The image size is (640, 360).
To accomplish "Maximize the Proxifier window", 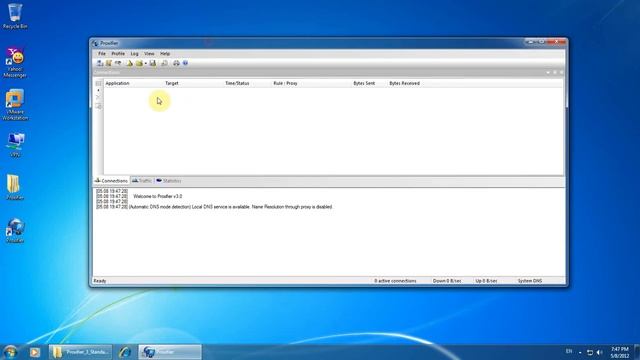I will click(542, 42).
